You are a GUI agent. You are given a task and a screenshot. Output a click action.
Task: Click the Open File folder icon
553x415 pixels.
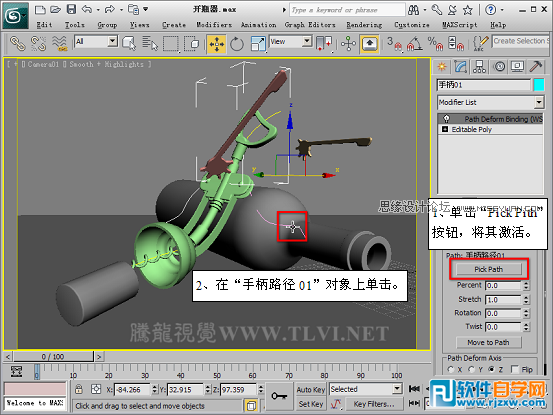coord(55,10)
